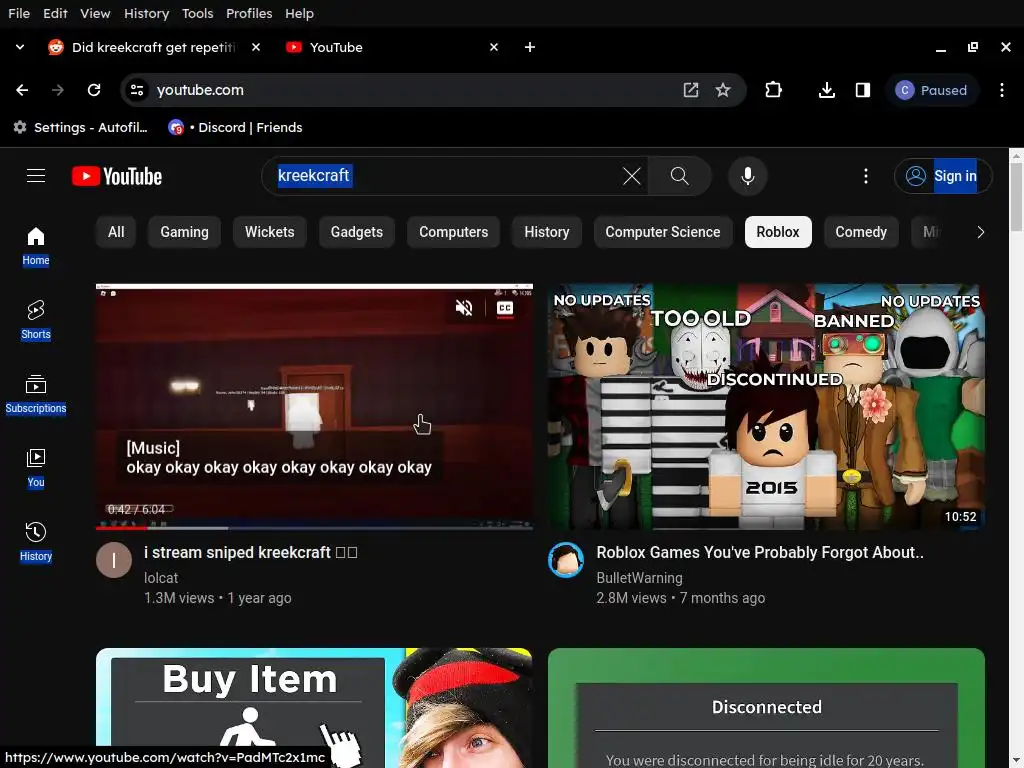1024x768 pixels.
Task: Open YouTube settings three-dot menu
Action: coord(866,176)
